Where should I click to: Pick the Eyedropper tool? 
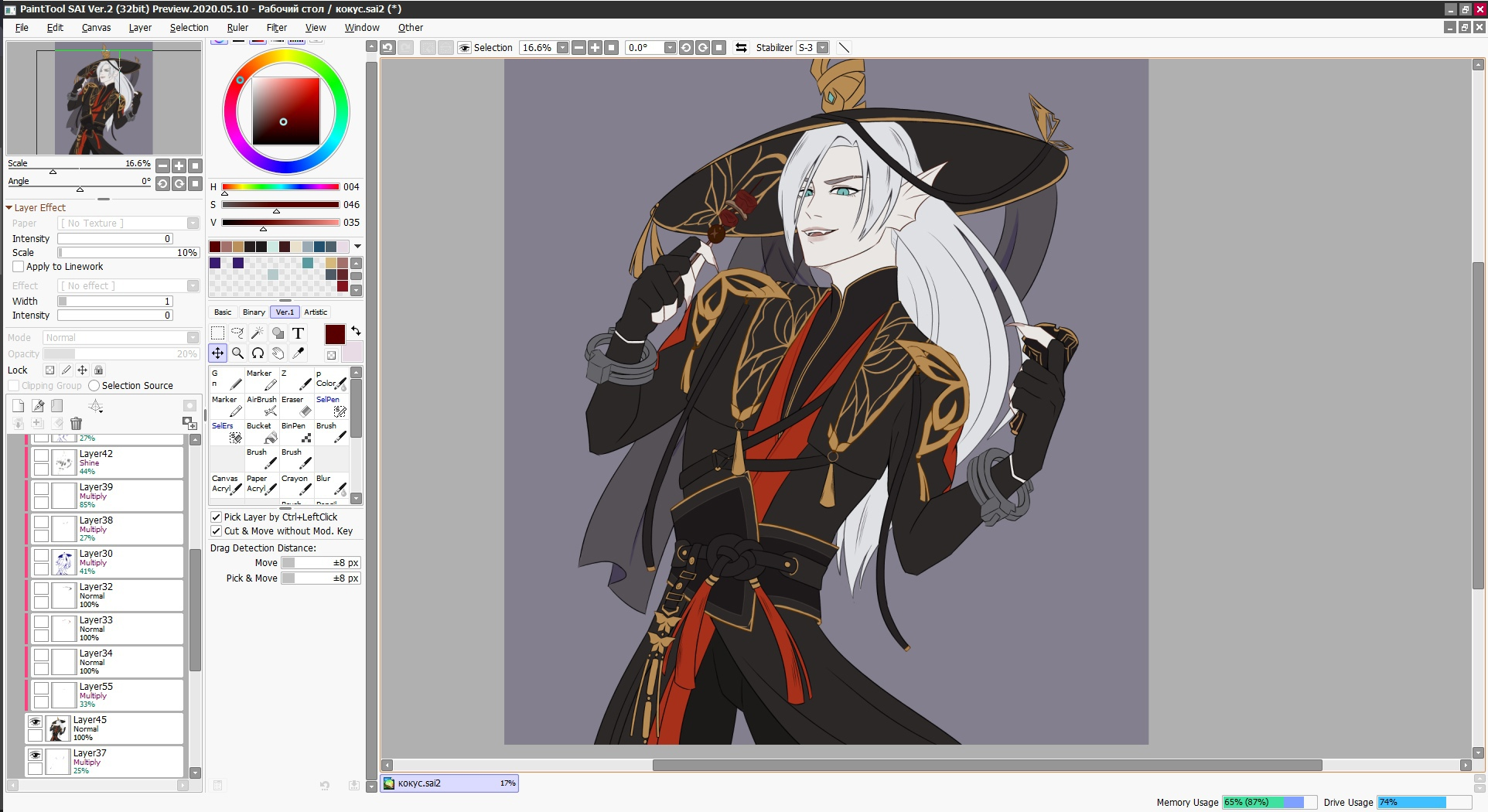(298, 353)
